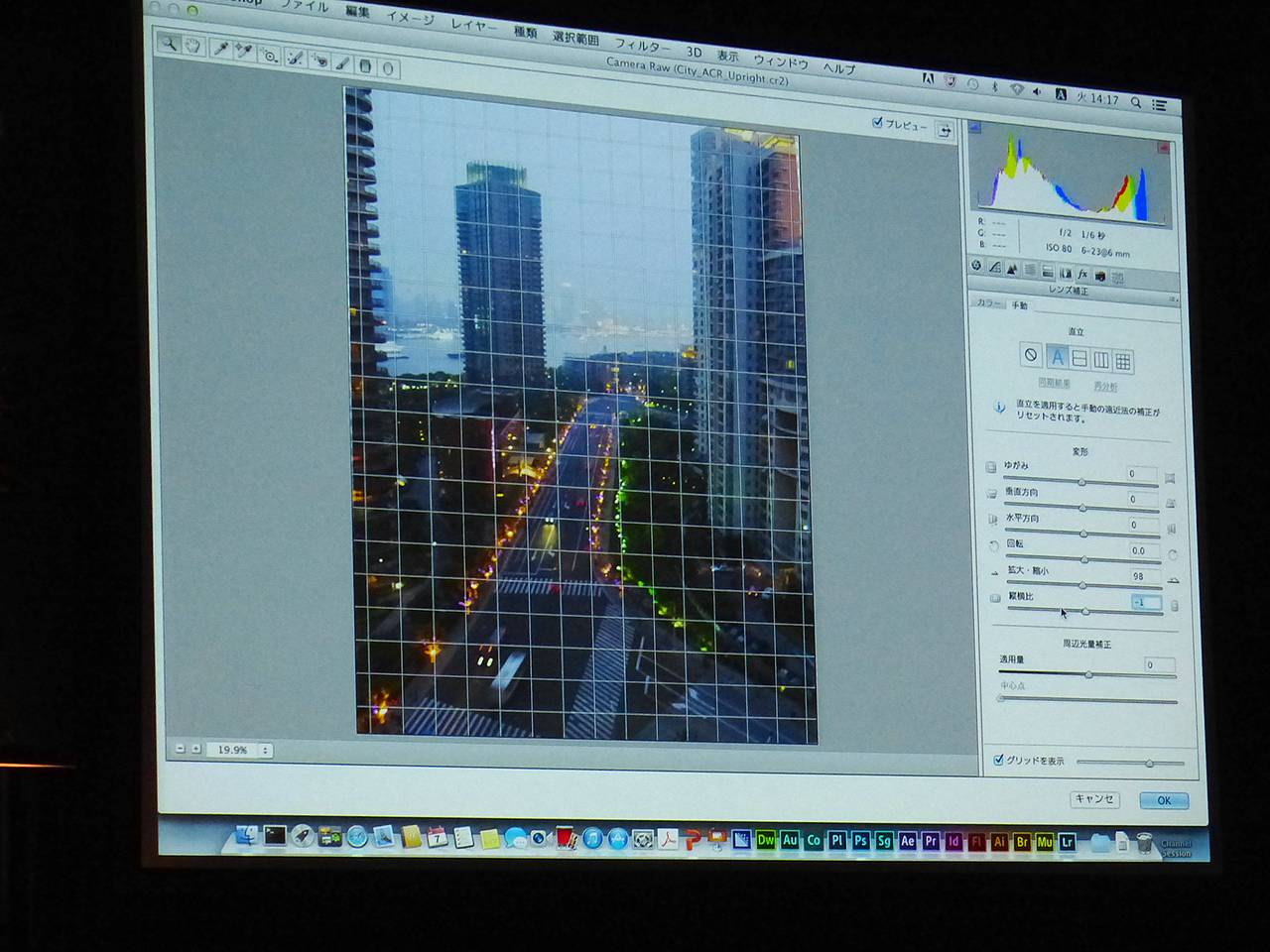Open the レイヤー menu
Image resolution: width=1270 pixels, height=952 pixels.
(x=473, y=25)
